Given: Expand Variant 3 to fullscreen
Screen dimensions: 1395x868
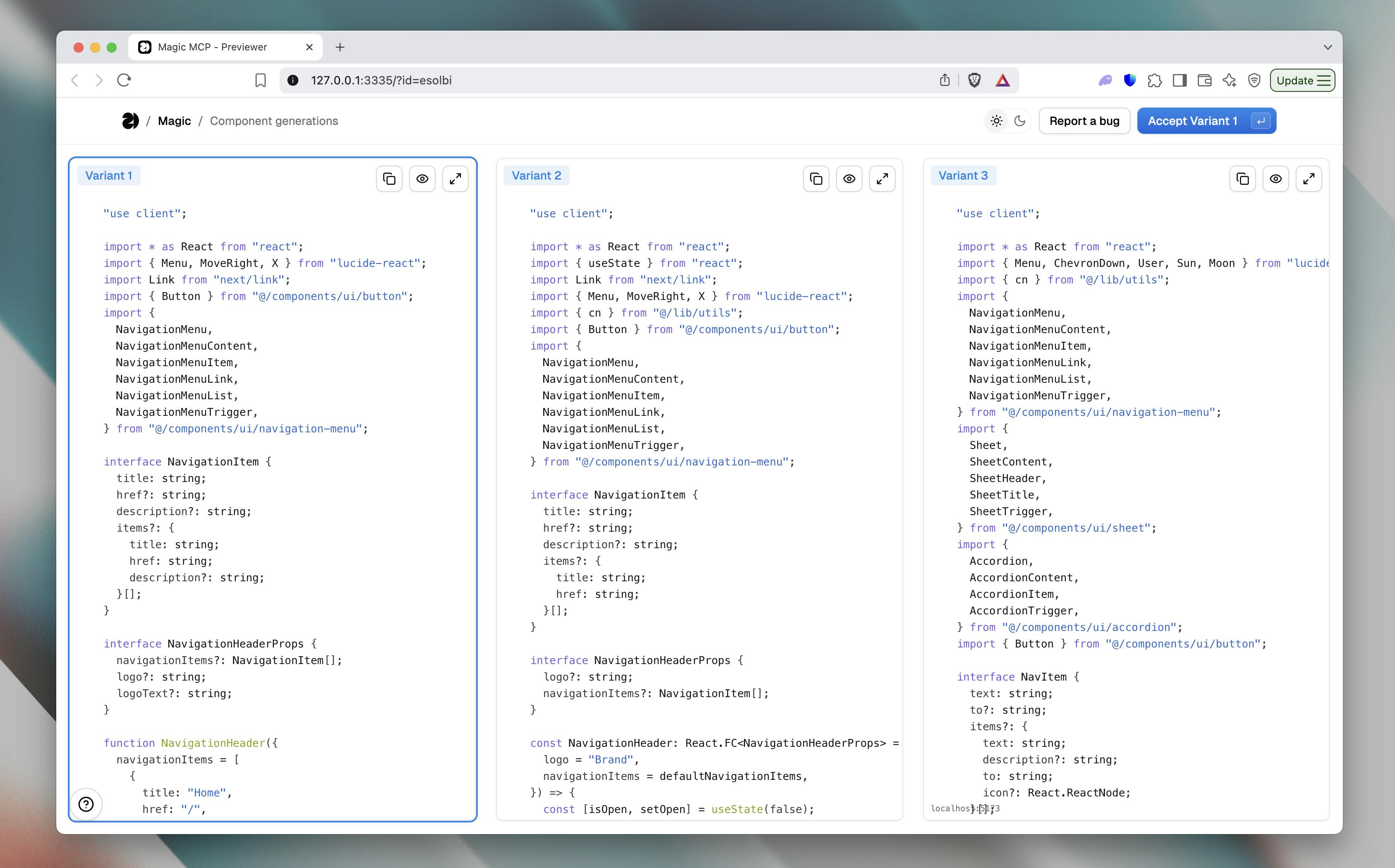Looking at the screenshot, I should pos(1309,179).
